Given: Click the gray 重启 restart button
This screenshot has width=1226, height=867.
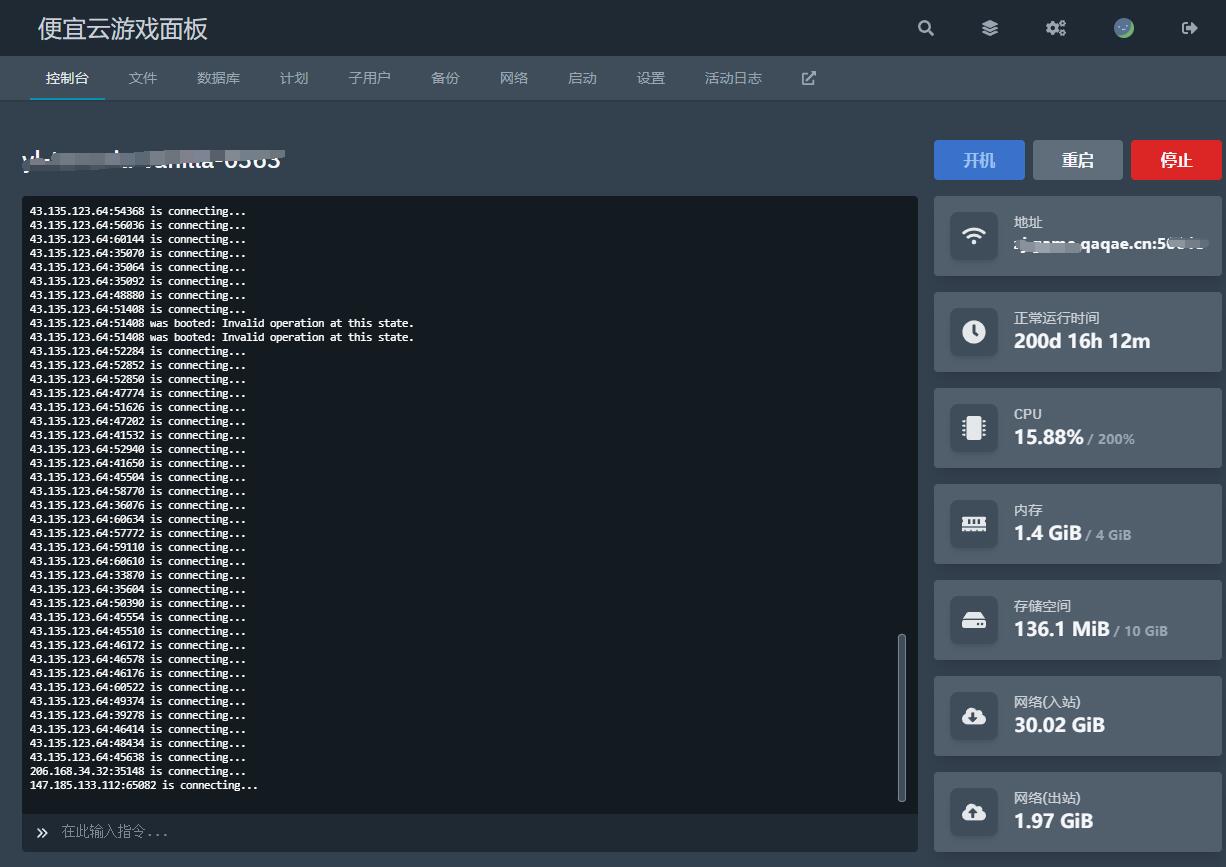Looking at the screenshot, I should click(1078, 160).
